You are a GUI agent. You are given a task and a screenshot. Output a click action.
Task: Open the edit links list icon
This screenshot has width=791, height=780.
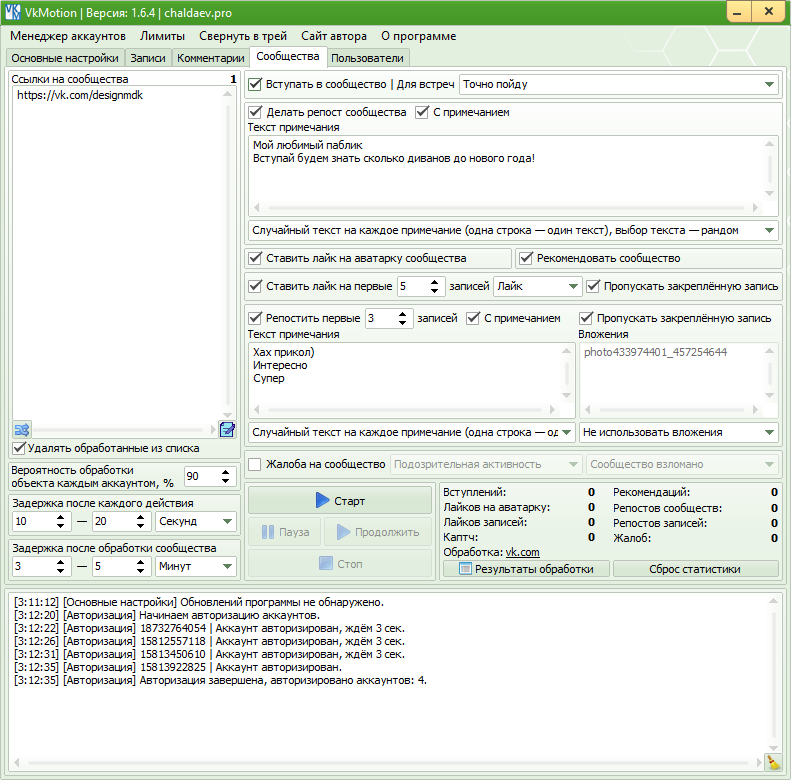click(227, 429)
